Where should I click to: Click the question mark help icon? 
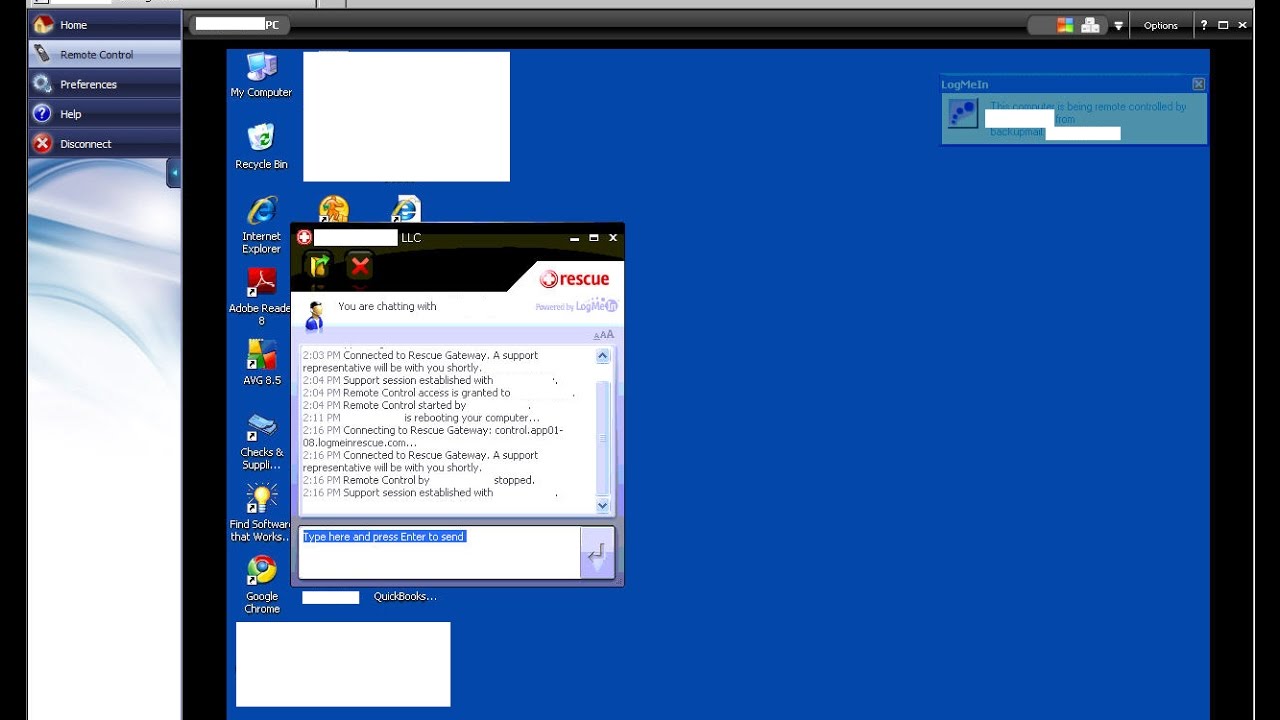1204,25
